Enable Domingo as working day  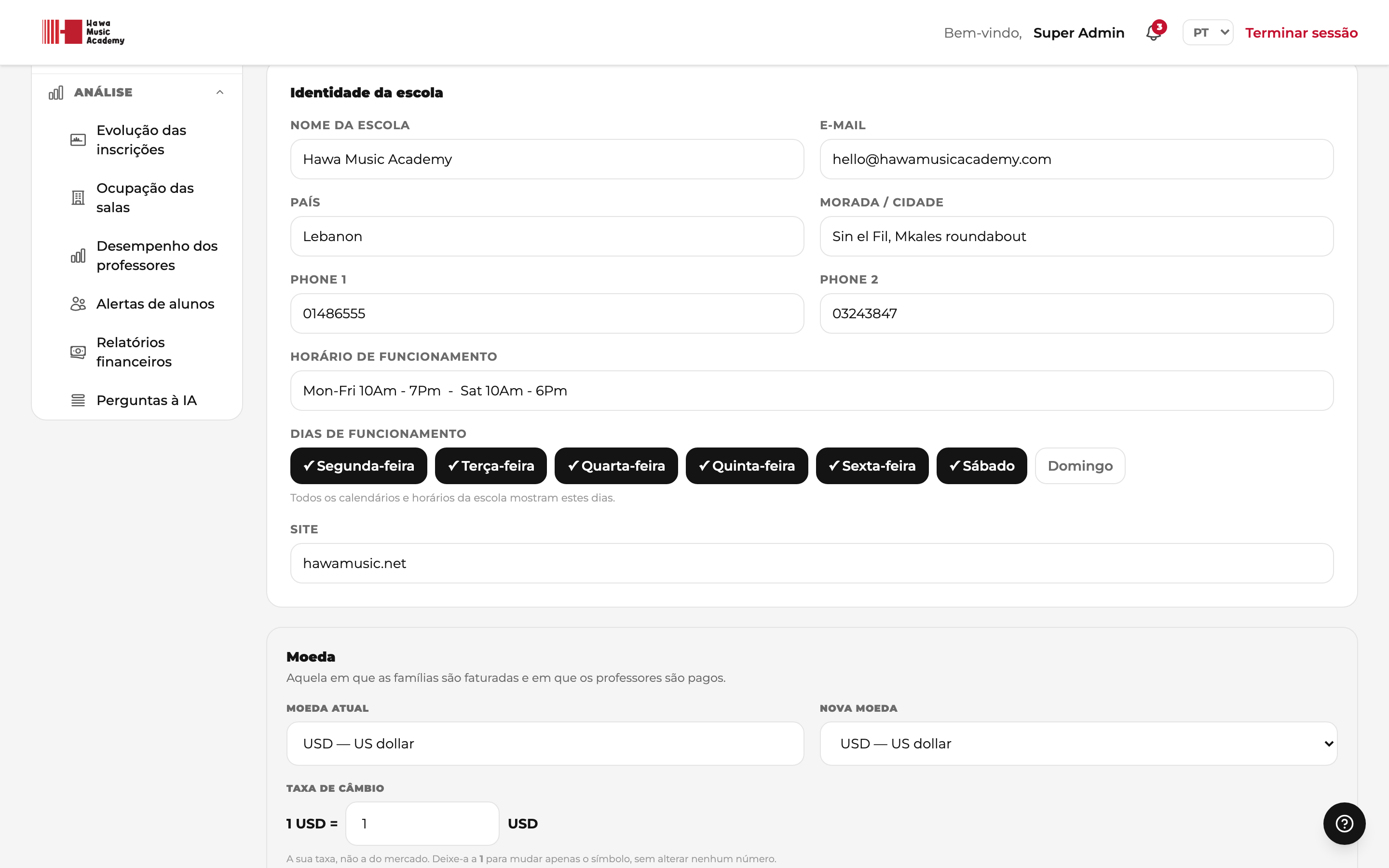[x=1080, y=465]
